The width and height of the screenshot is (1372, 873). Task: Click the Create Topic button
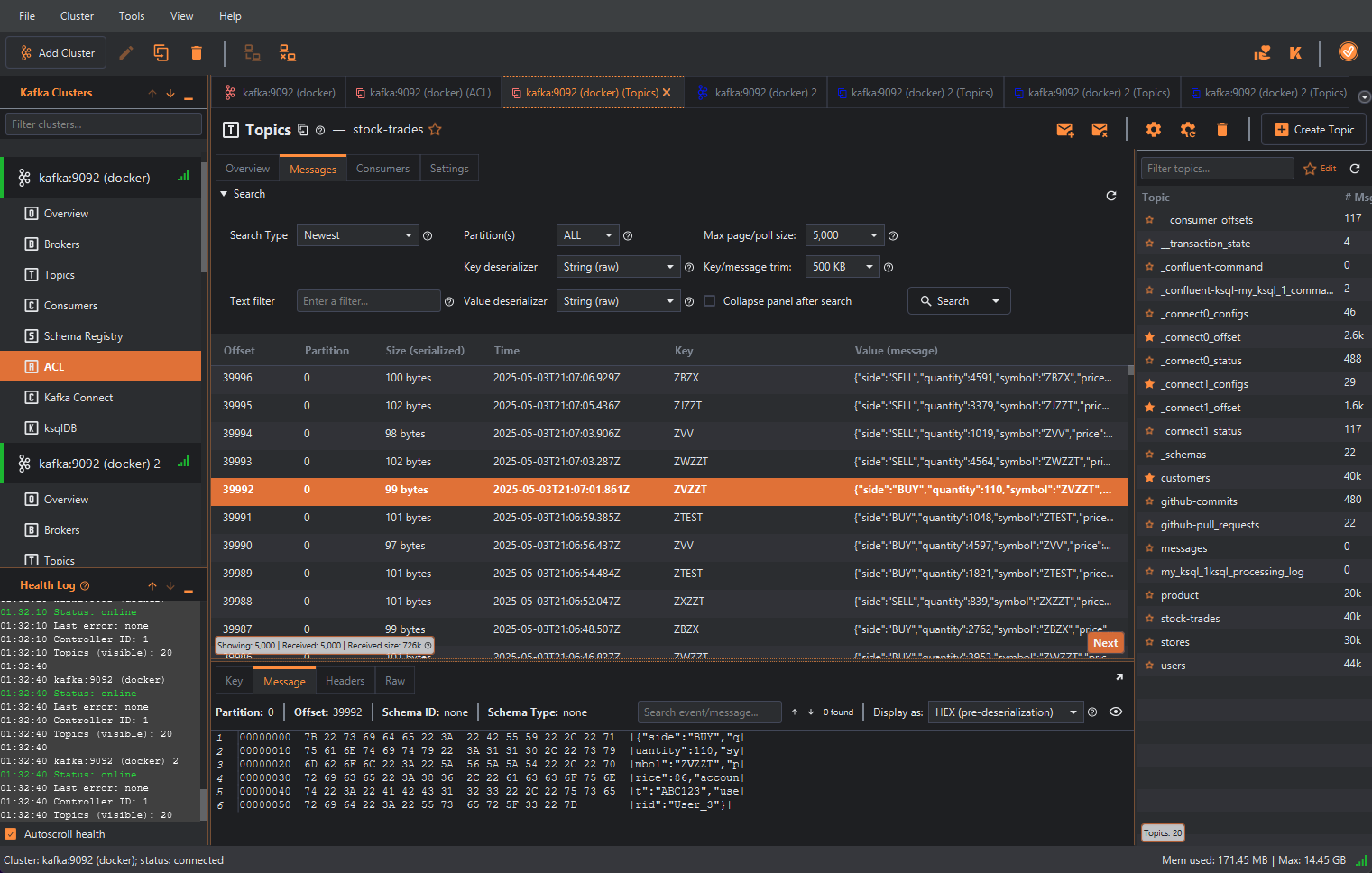pyautogui.click(x=1313, y=130)
